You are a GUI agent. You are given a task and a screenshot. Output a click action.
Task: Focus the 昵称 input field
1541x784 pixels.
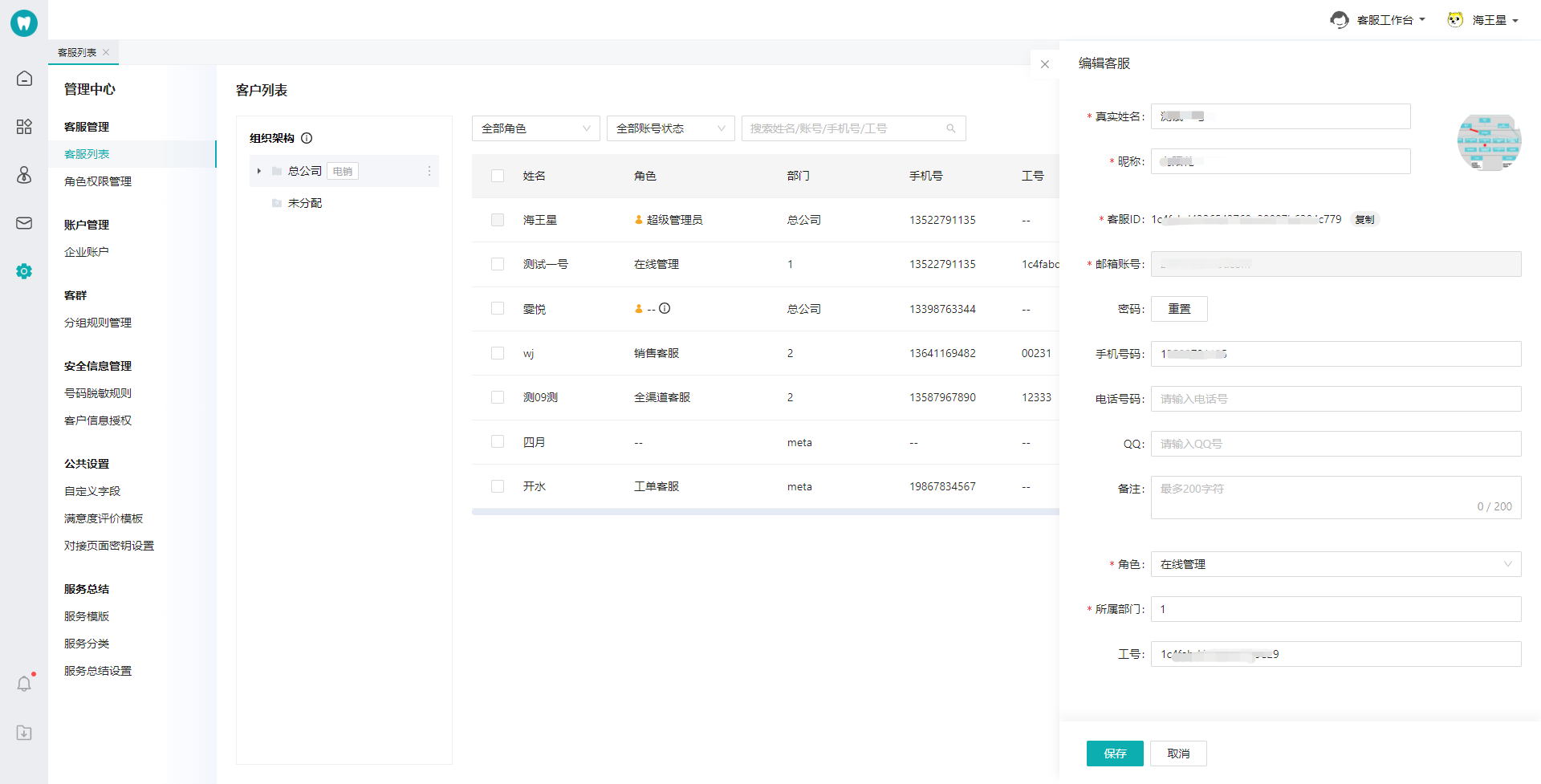(x=1281, y=161)
